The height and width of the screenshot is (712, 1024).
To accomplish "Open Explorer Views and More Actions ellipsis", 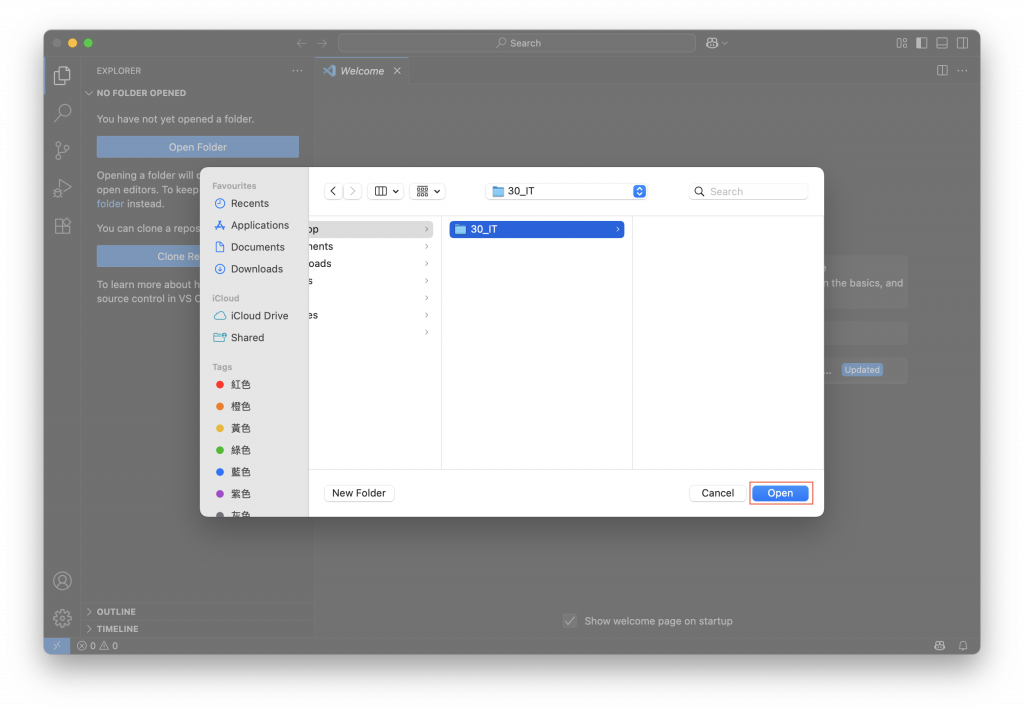I will pos(297,71).
